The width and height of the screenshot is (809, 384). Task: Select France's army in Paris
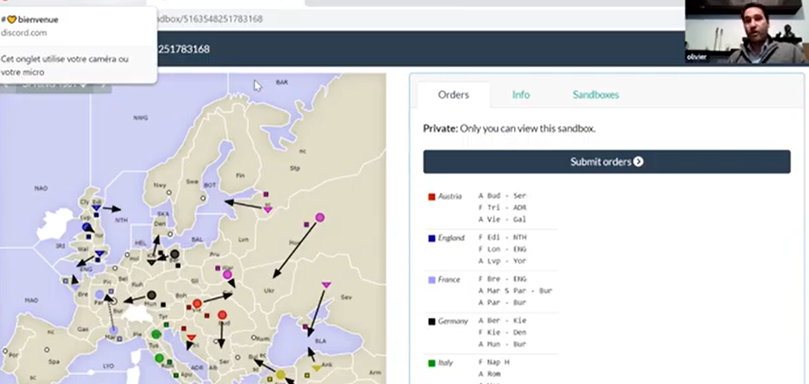pos(100,295)
